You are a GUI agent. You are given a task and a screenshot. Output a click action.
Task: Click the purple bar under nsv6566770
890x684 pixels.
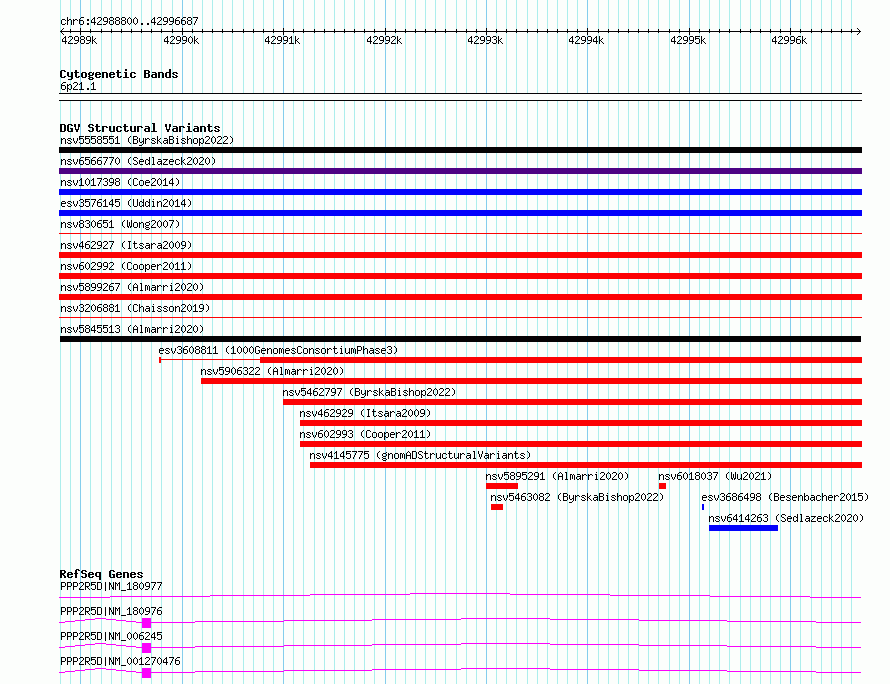(x=460, y=171)
